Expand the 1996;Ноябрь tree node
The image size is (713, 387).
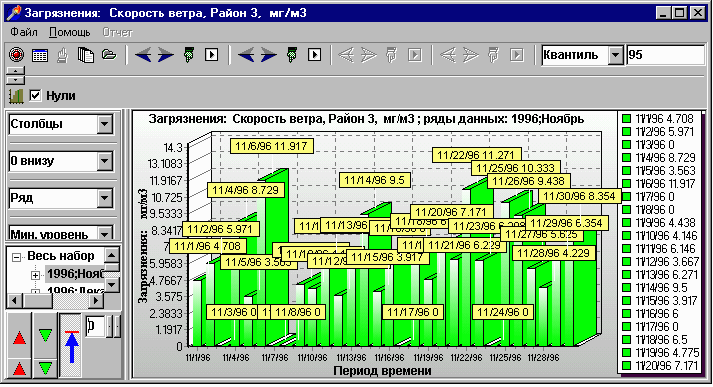click(x=35, y=275)
